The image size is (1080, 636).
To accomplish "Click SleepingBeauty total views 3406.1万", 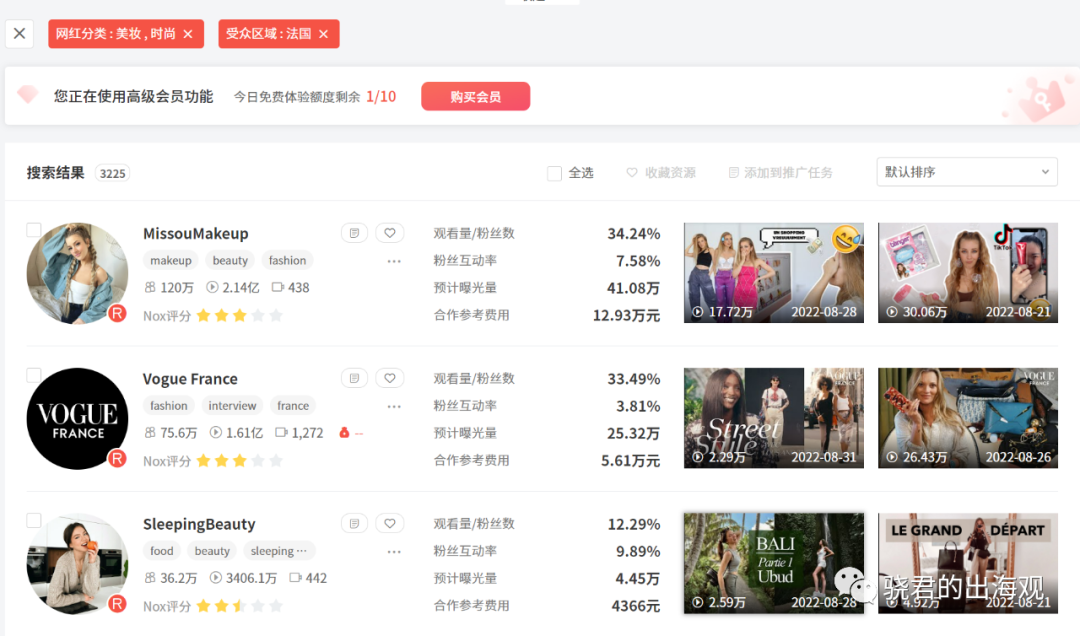I will click(243, 578).
